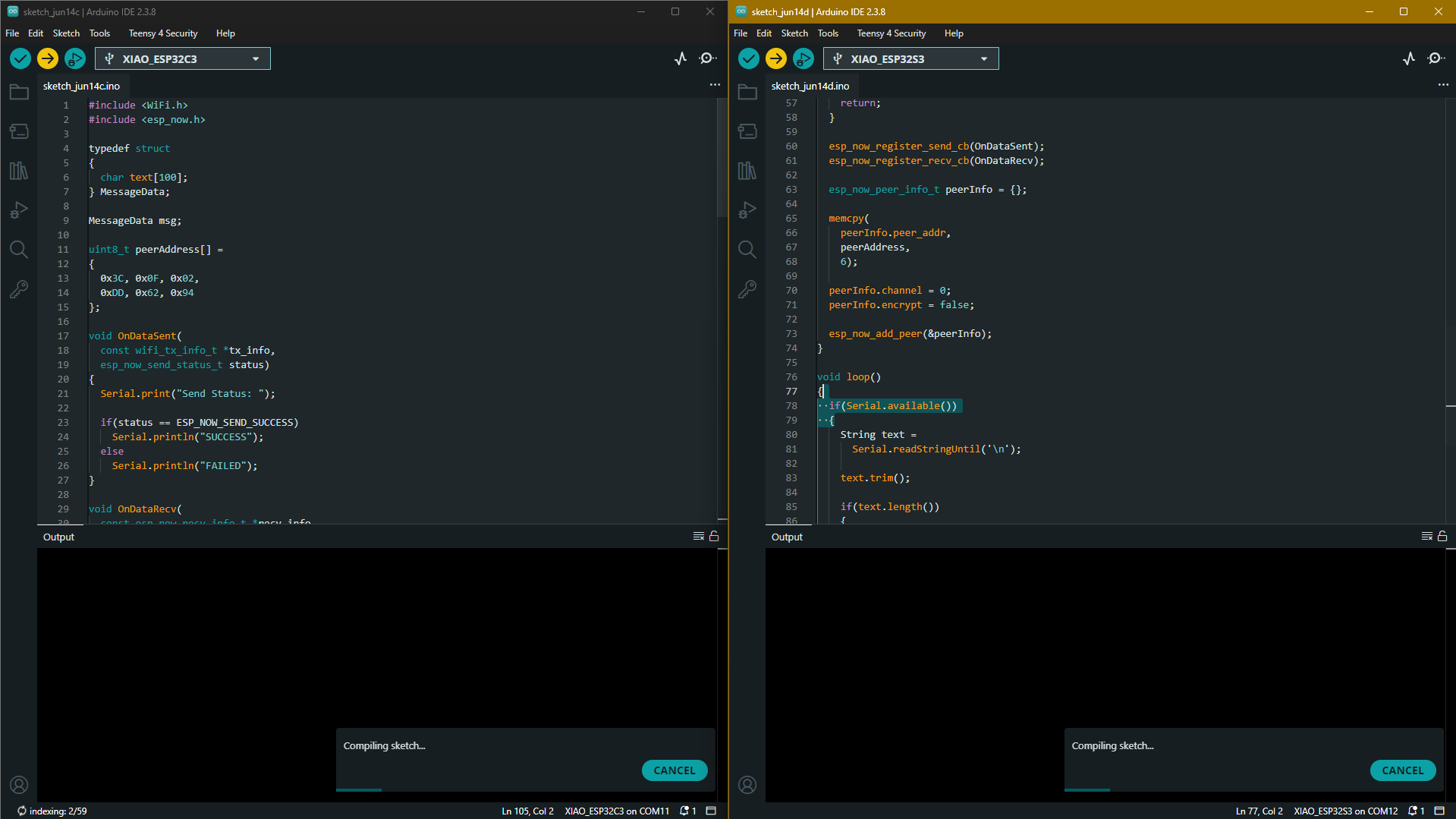1456x819 pixels.
Task: Click the void loop() line in sketch_jun14d
Action: (x=848, y=376)
